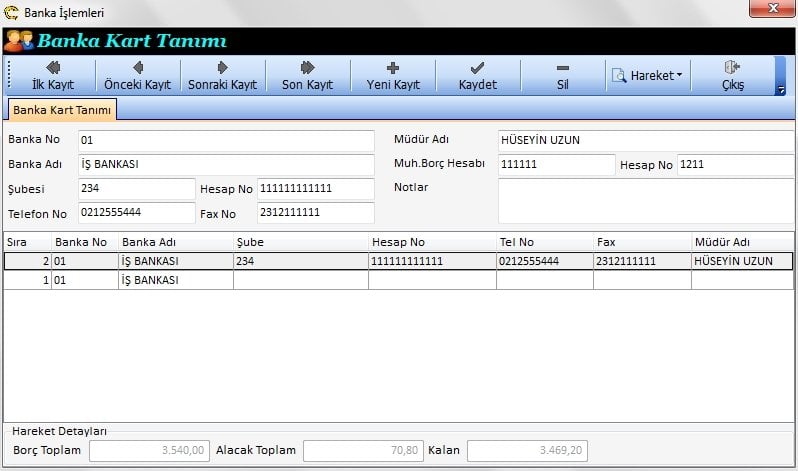This screenshot has width=798, height=471.
Task: Close the Banka İşlemleri window
Action: tap(767, 9)
